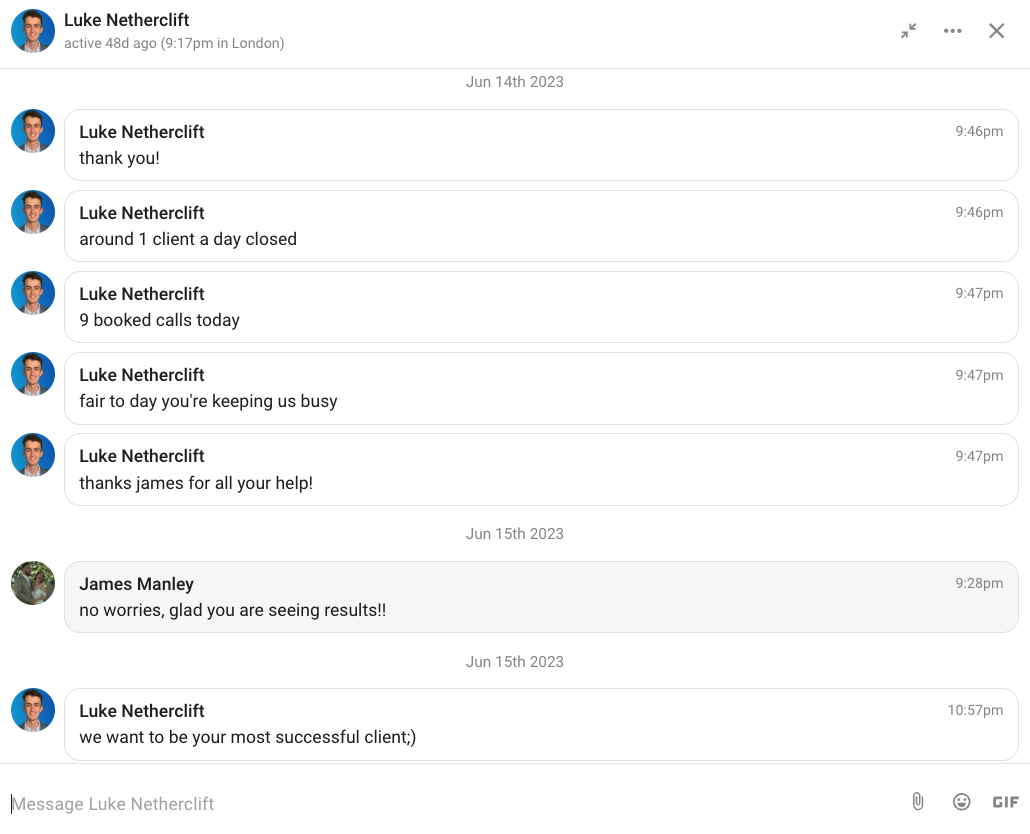Select the "around 1 client a day closed" message
The width and height of the screenshot is (1030, 834).
[x=188, y=239]
